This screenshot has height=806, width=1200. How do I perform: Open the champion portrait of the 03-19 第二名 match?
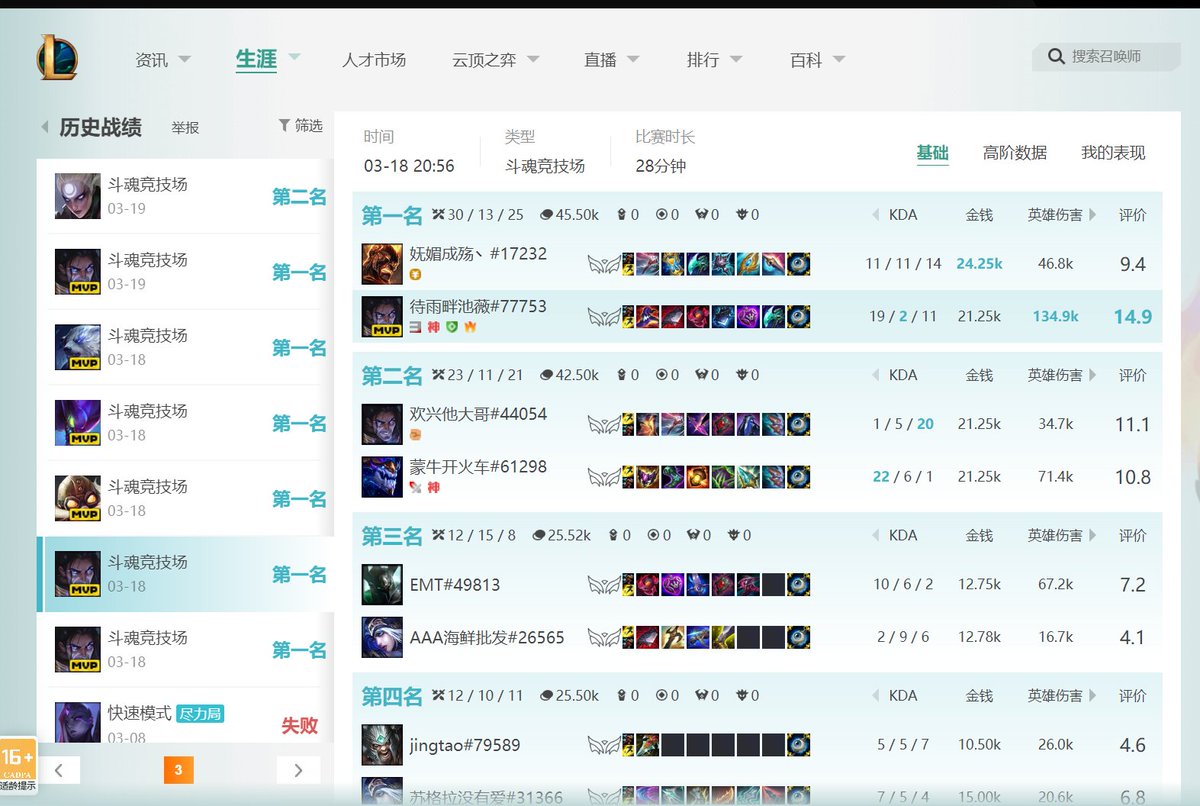[x=78, y=196]
